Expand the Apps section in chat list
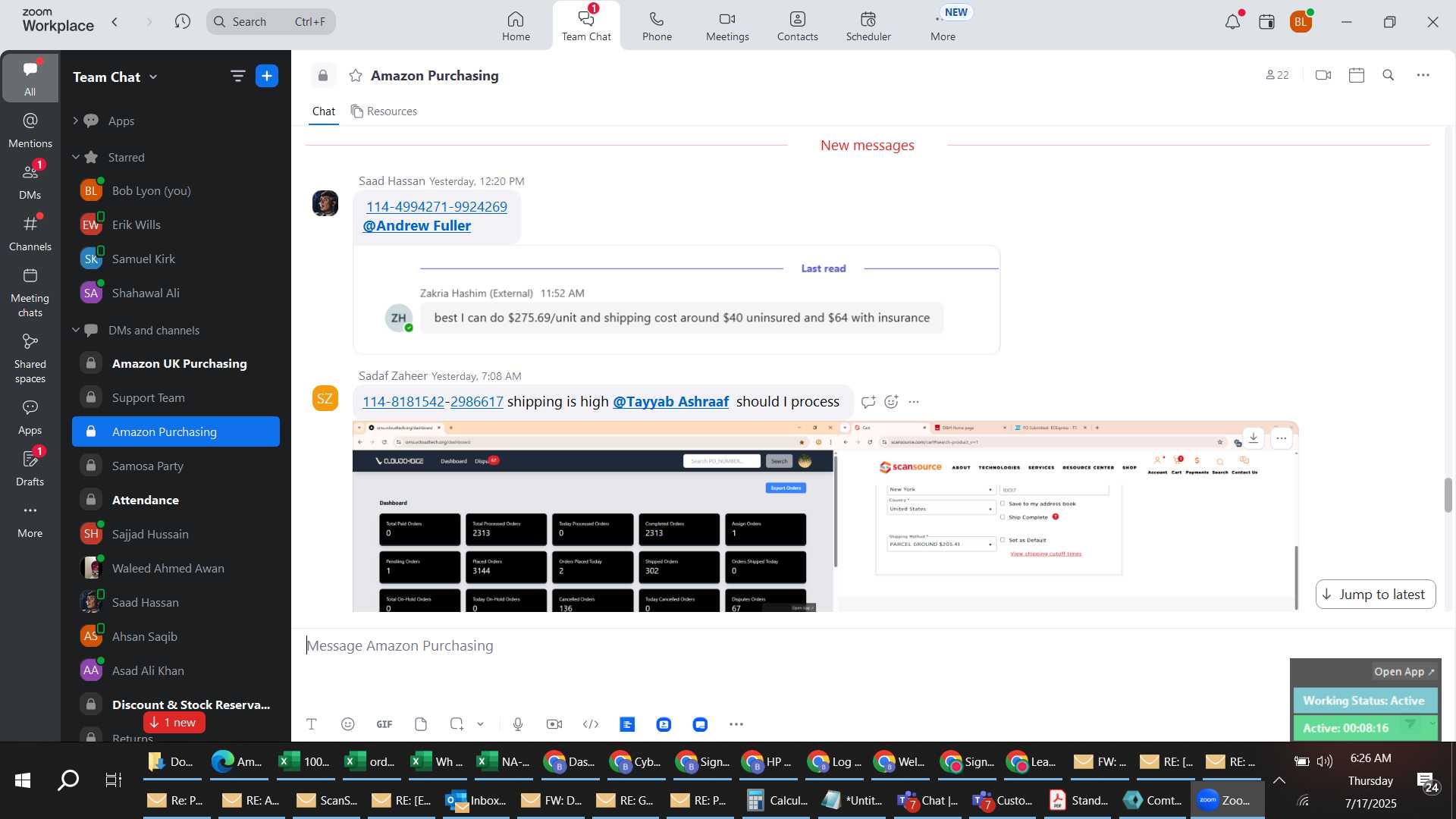Image resolution: width=1456 pixels, height=819 pixels. pyautogui.click(x=75, y=121)
